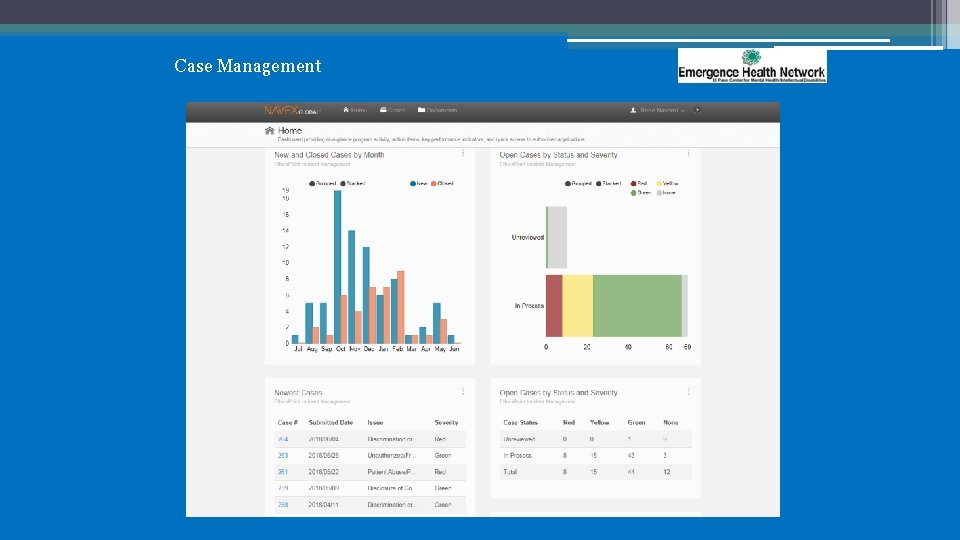Viewport: 960px width, 540px height.
Task: Open the Home tab in the nav bar
Action: tap(354, 110)
